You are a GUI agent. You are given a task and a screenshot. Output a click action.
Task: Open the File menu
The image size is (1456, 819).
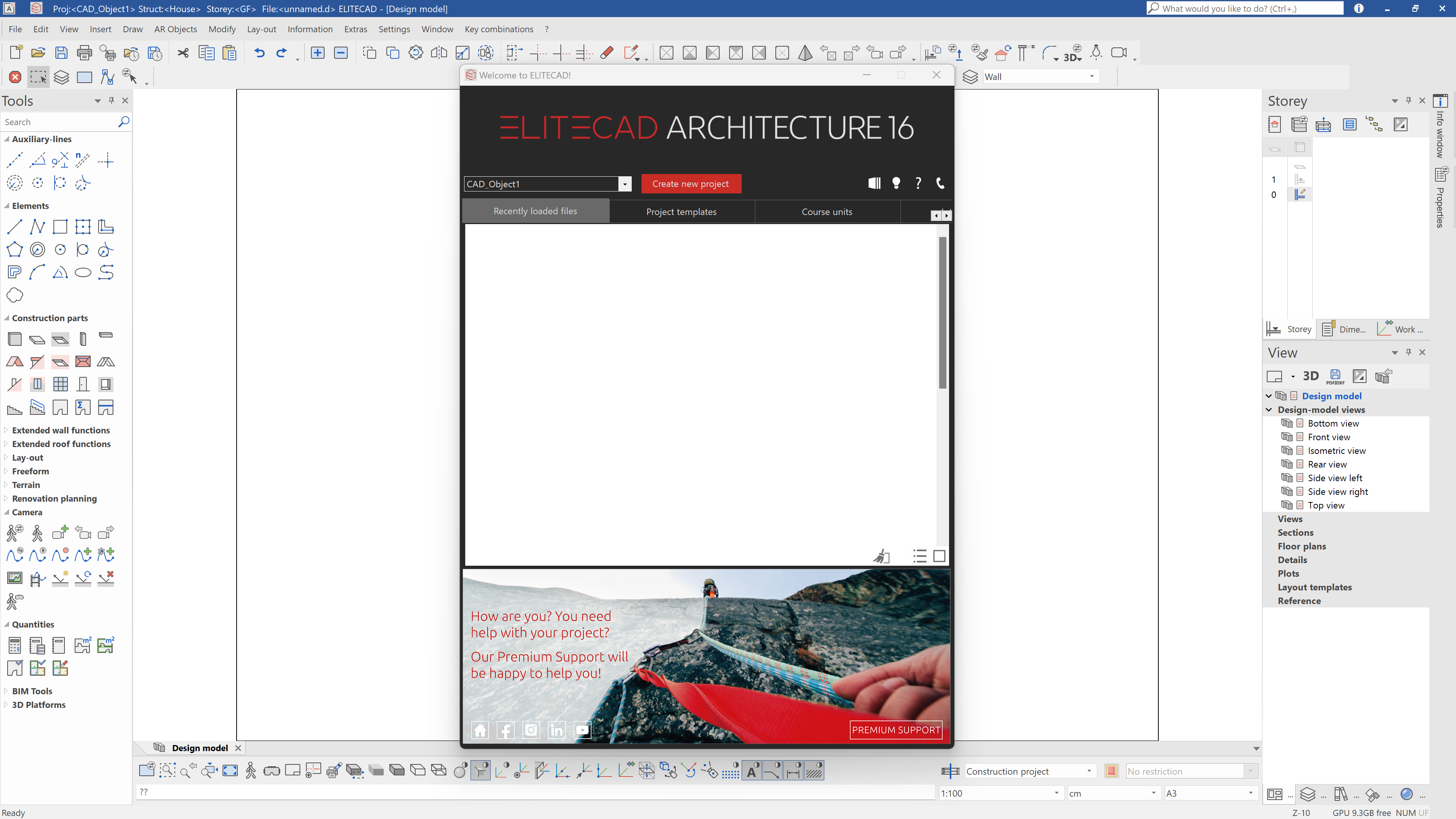pyautogui.click(x=15, y=29)
